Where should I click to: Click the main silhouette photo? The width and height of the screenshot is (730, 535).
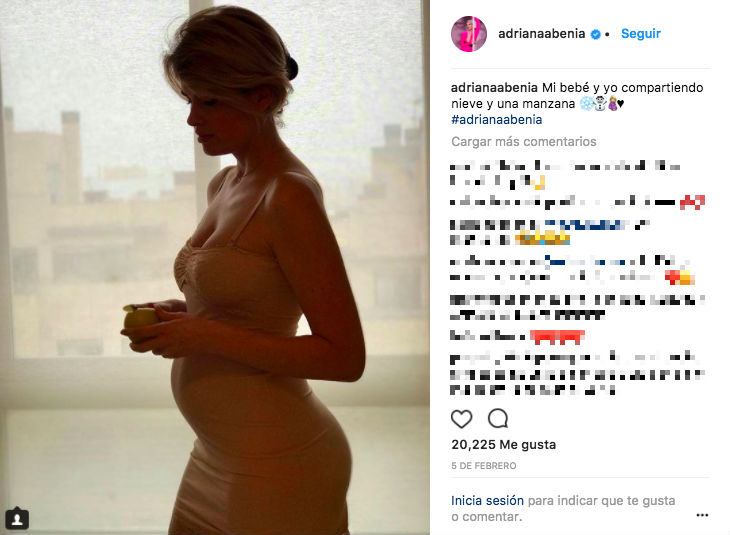coord(215,267)
